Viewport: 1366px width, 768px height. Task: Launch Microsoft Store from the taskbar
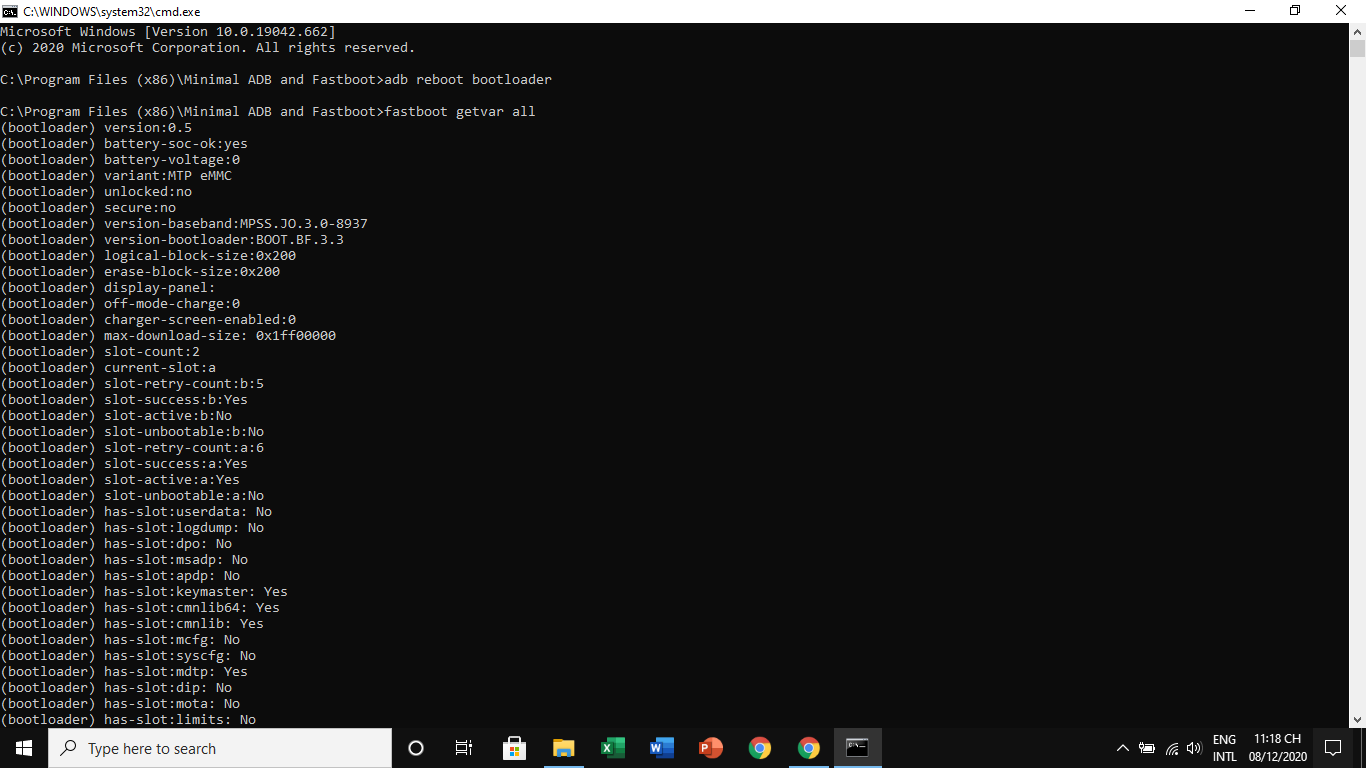pyautogui.click(x=514, y=748)
